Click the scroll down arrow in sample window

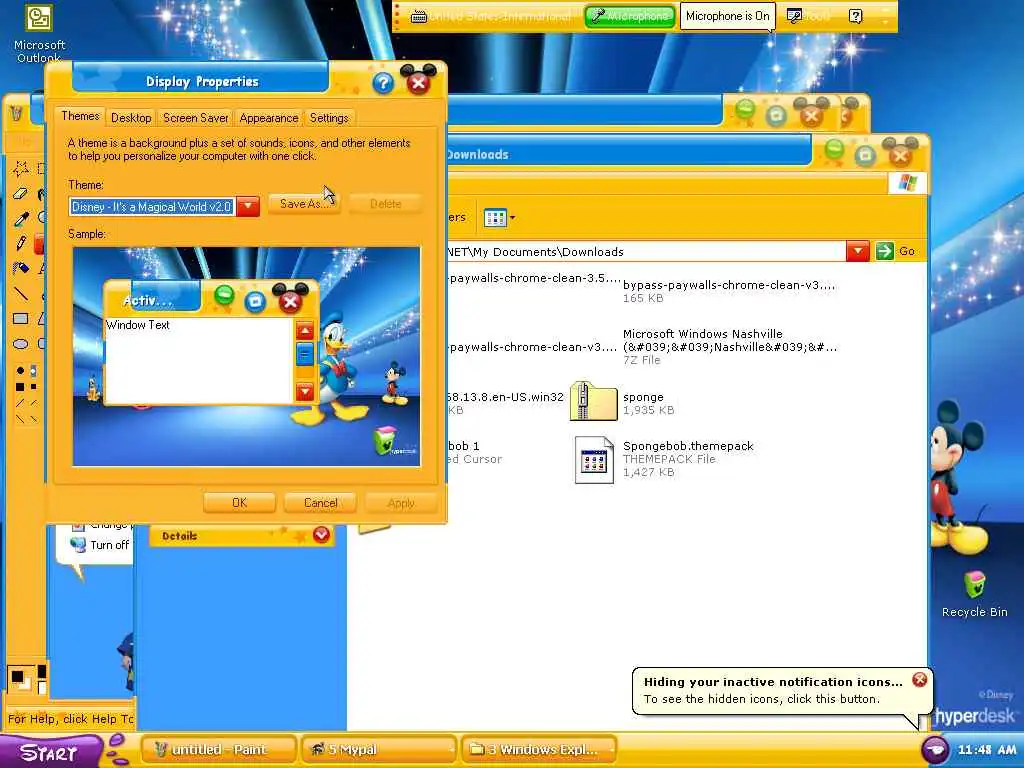pyautogui.click(x=305, y=391)
